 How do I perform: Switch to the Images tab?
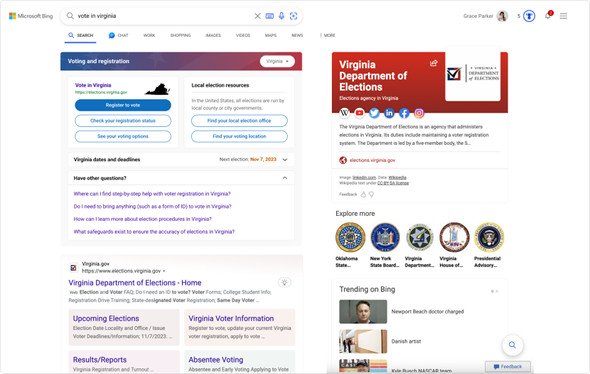[x=213, y=35]
